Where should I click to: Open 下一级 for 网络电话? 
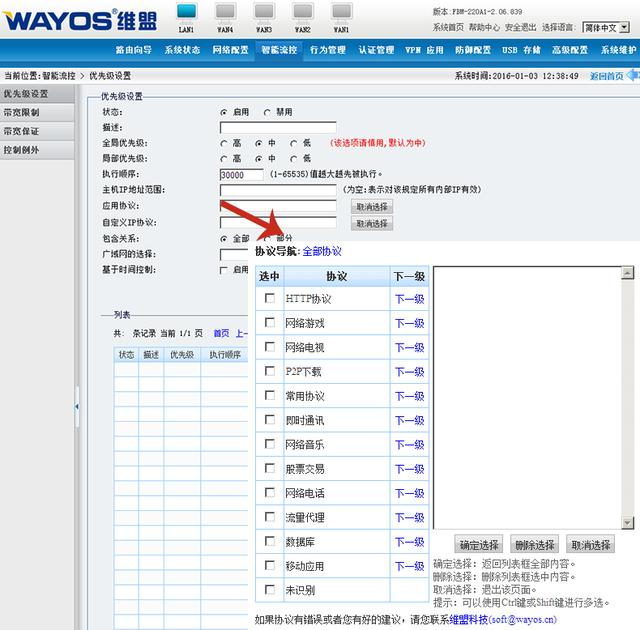click(x=409, y=493)
